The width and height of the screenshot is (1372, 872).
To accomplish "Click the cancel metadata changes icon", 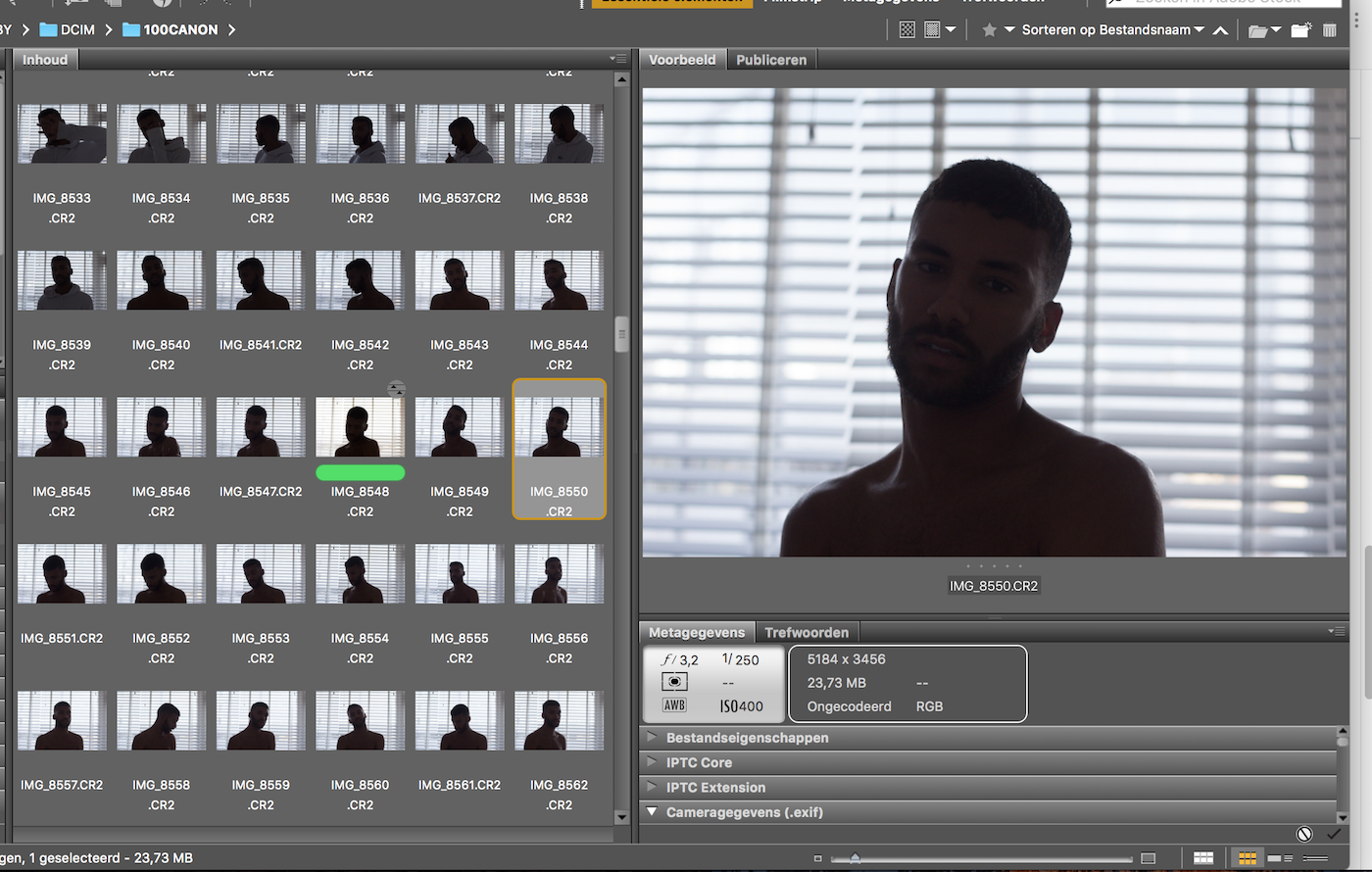I will (1304, 834).
